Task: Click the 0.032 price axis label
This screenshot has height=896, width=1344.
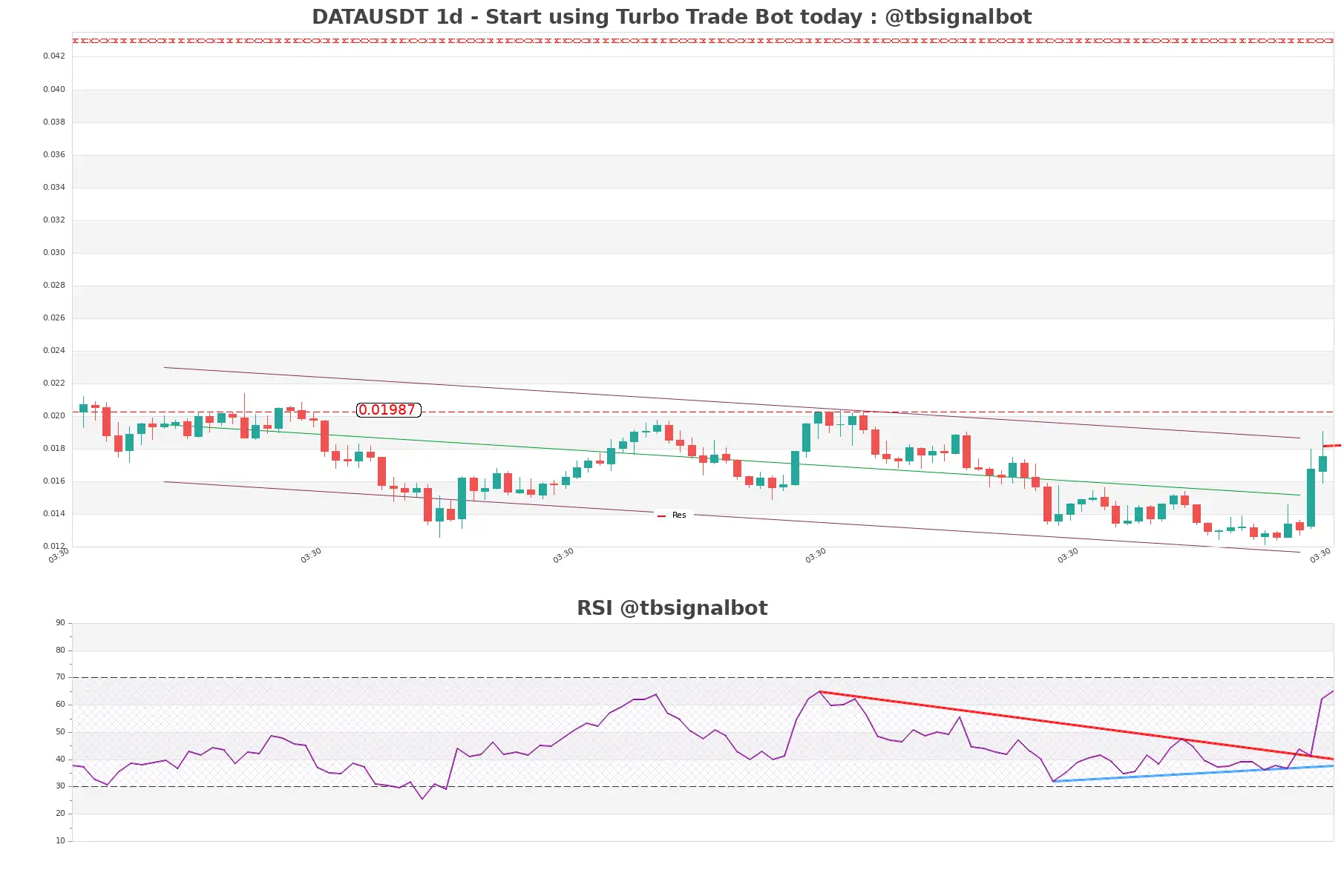Action: [x=54, y=220]
